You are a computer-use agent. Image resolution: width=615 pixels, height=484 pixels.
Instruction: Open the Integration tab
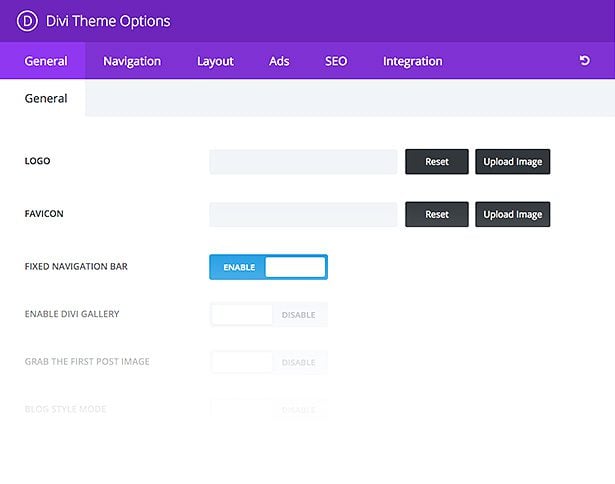(x=413, y=61)
